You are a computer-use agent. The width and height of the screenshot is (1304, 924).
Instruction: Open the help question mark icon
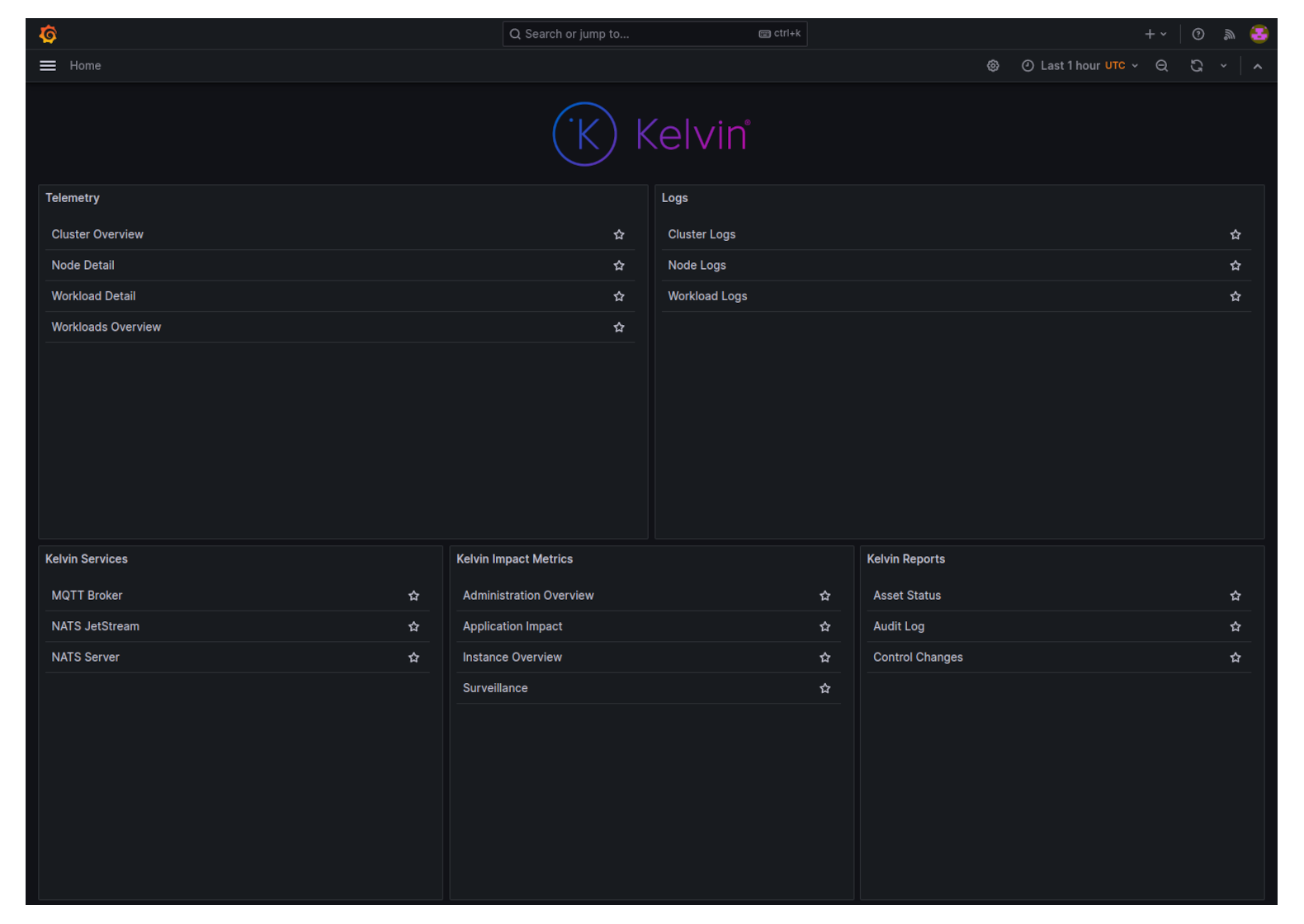coord(1198,34)
